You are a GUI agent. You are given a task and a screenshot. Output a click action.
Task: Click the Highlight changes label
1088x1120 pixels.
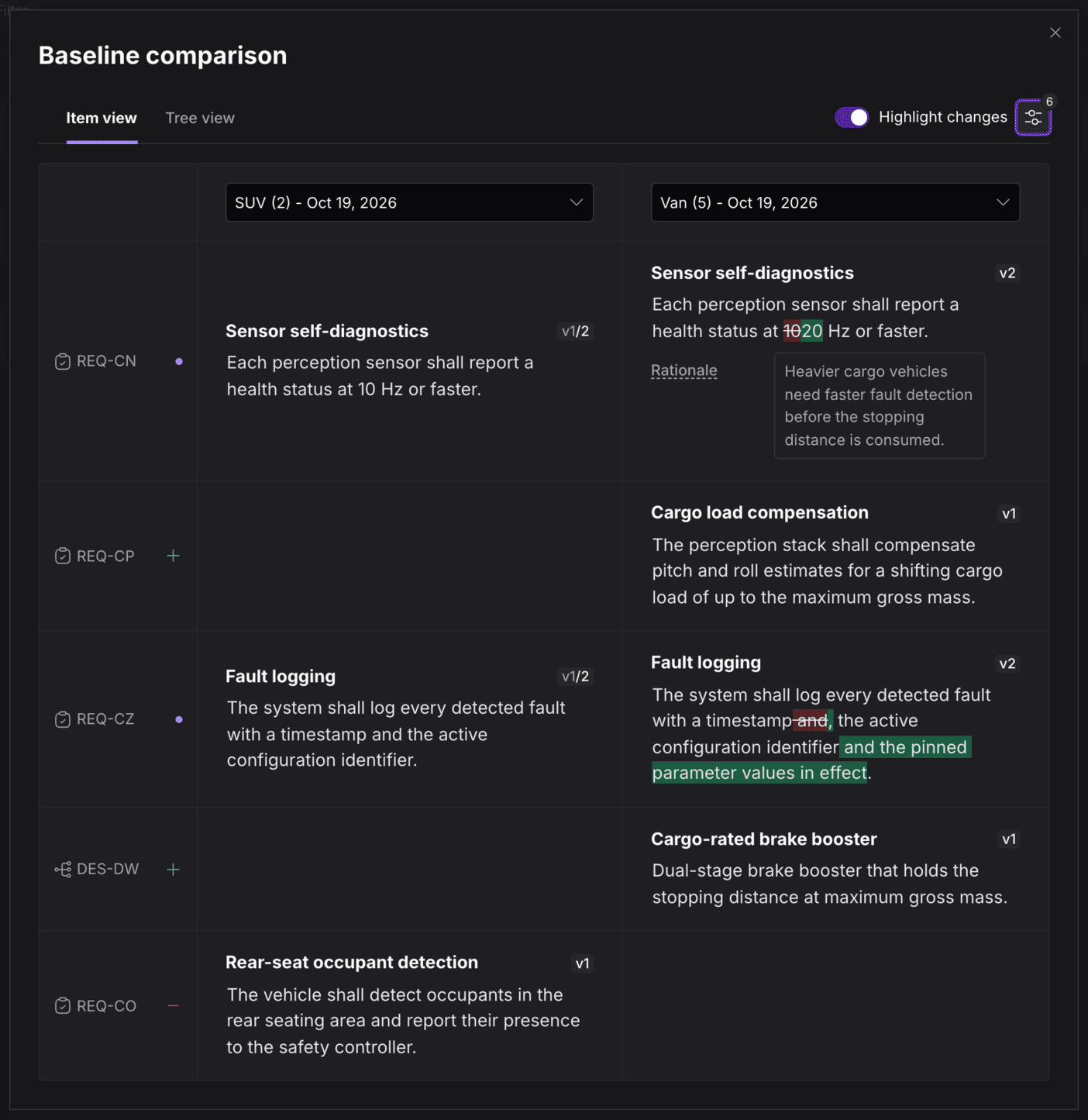943,117
